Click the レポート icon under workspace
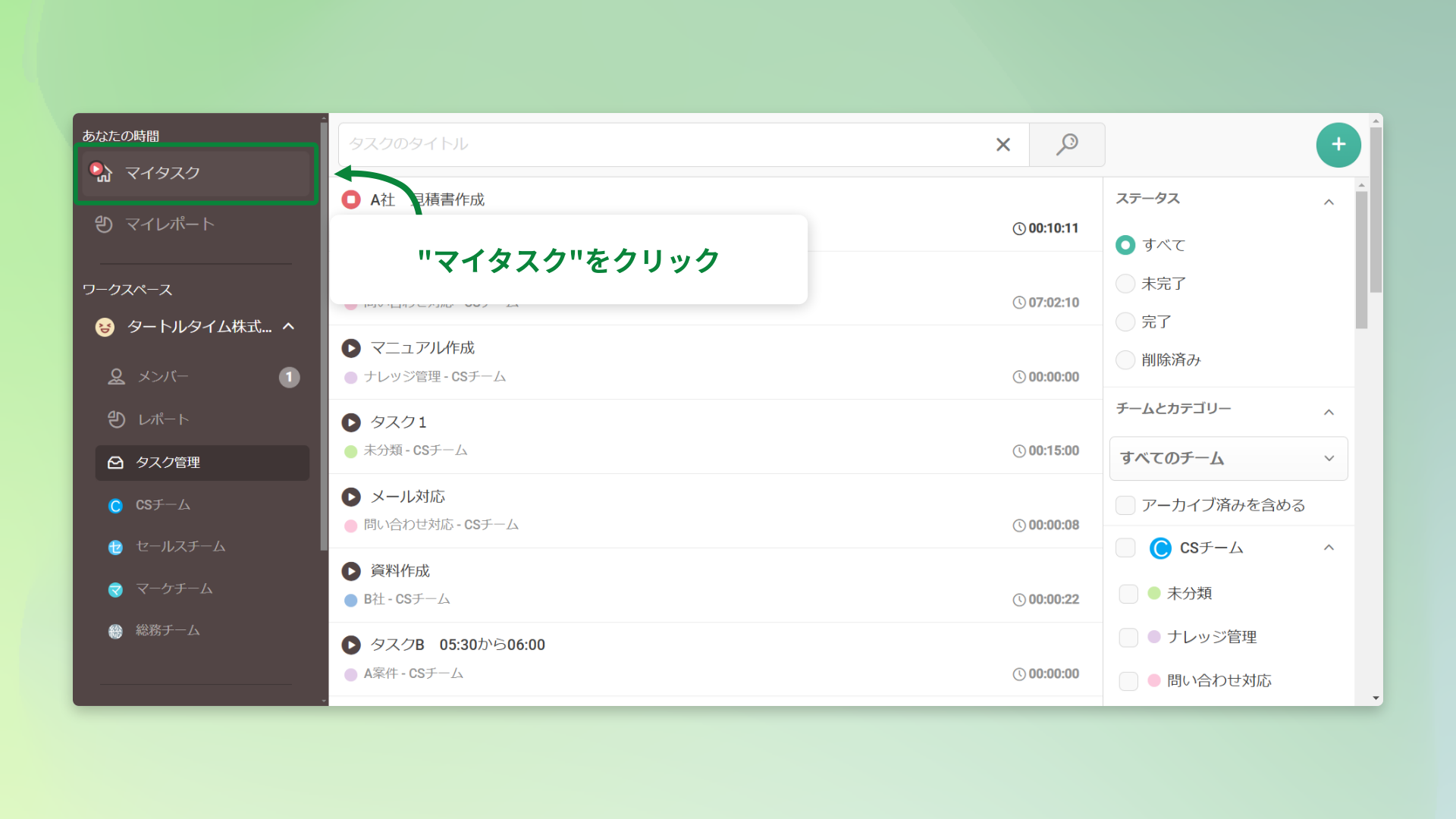 tap(115, 419)
